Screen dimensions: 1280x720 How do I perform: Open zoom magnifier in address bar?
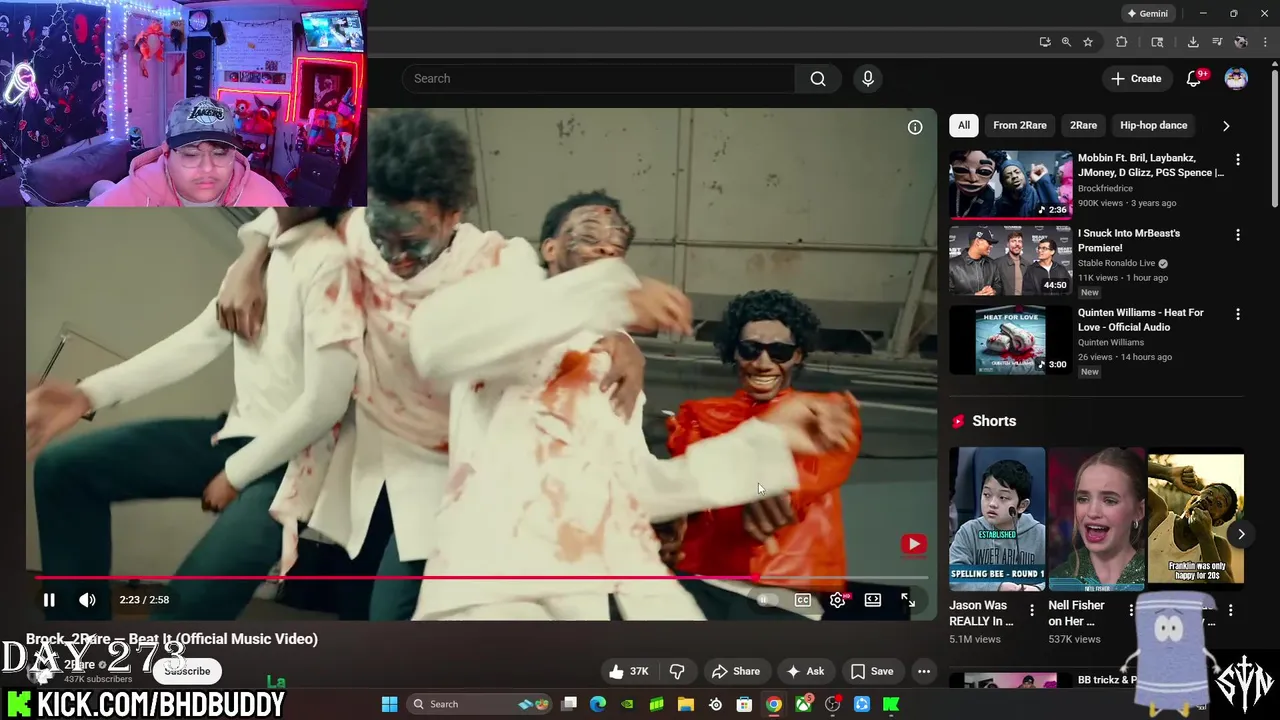point(1066,42)
